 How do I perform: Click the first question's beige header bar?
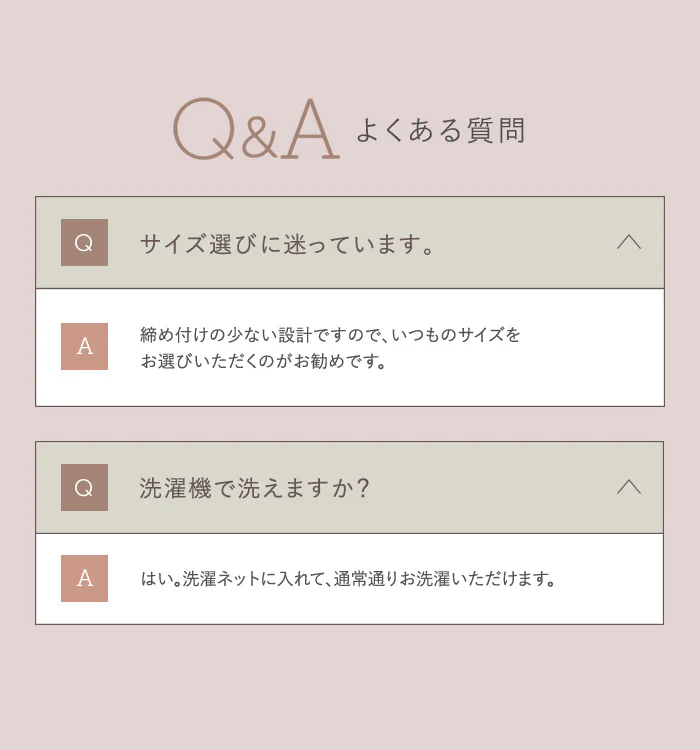click(350, 243)
